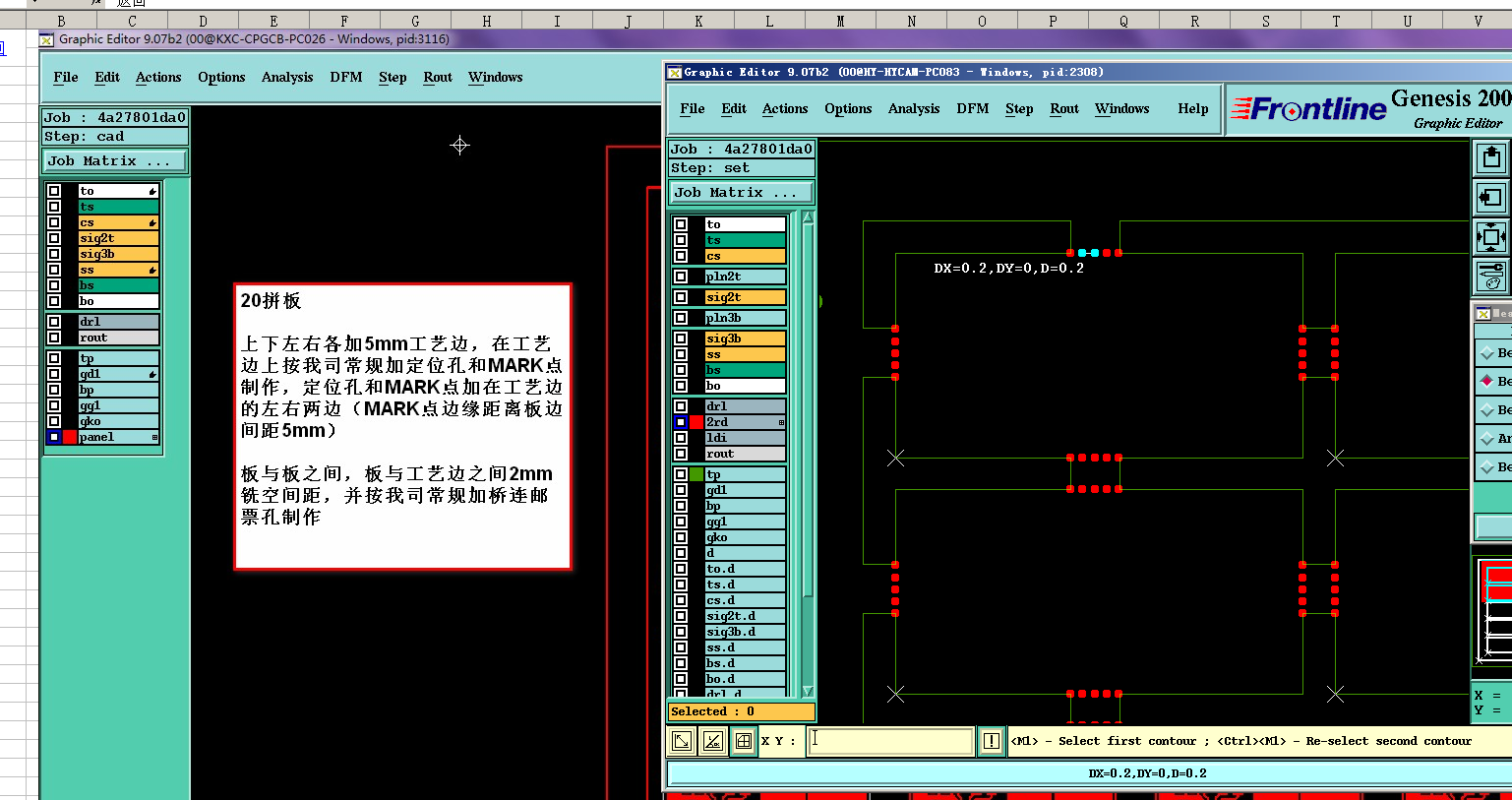Open the DFM menu in the front set window
The image size is (1512, 800).
973,108
